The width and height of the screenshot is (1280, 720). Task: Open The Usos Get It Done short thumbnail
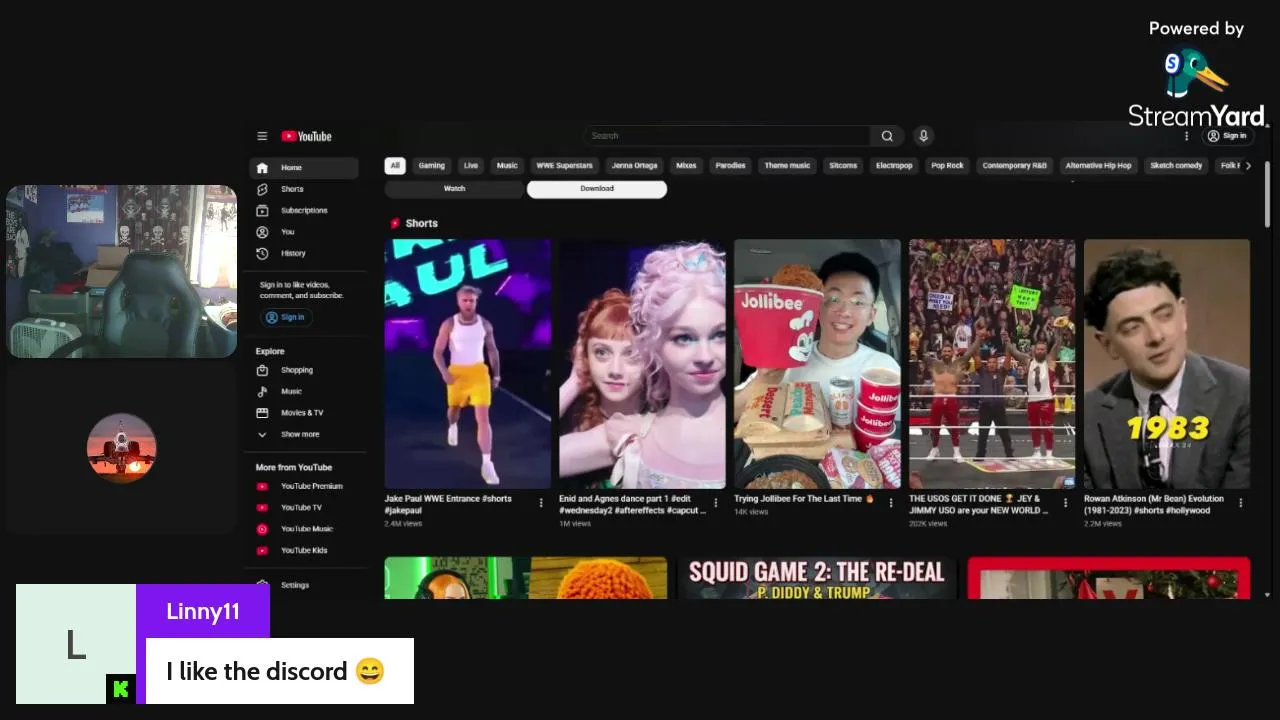click(992, 363)
